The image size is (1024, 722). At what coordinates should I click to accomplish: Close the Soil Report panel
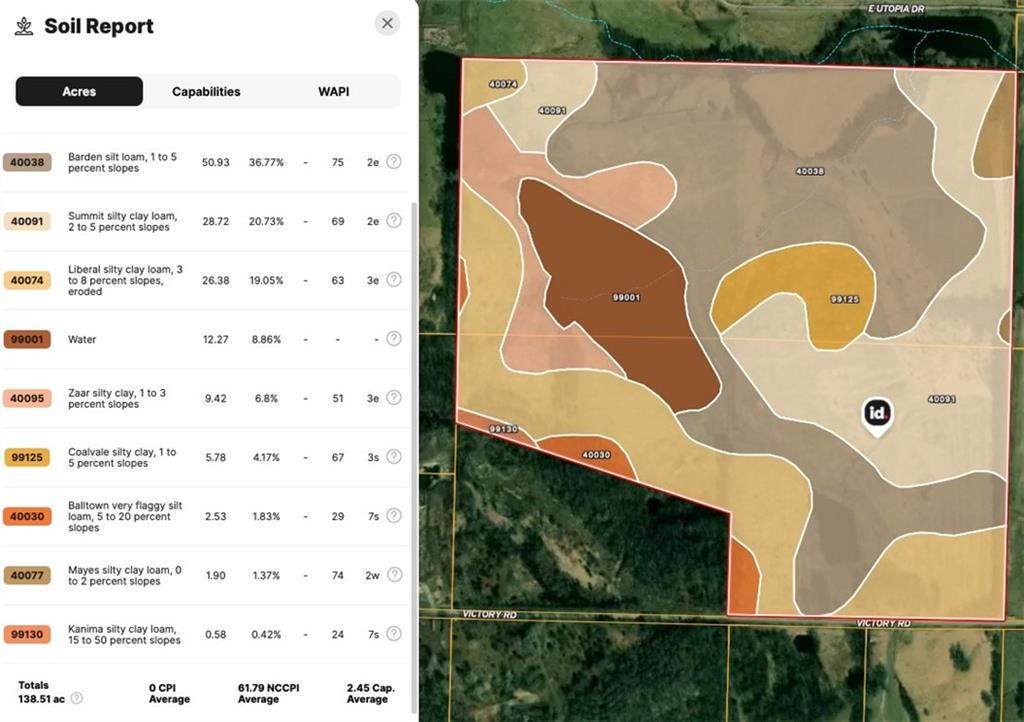pos(387,24)
